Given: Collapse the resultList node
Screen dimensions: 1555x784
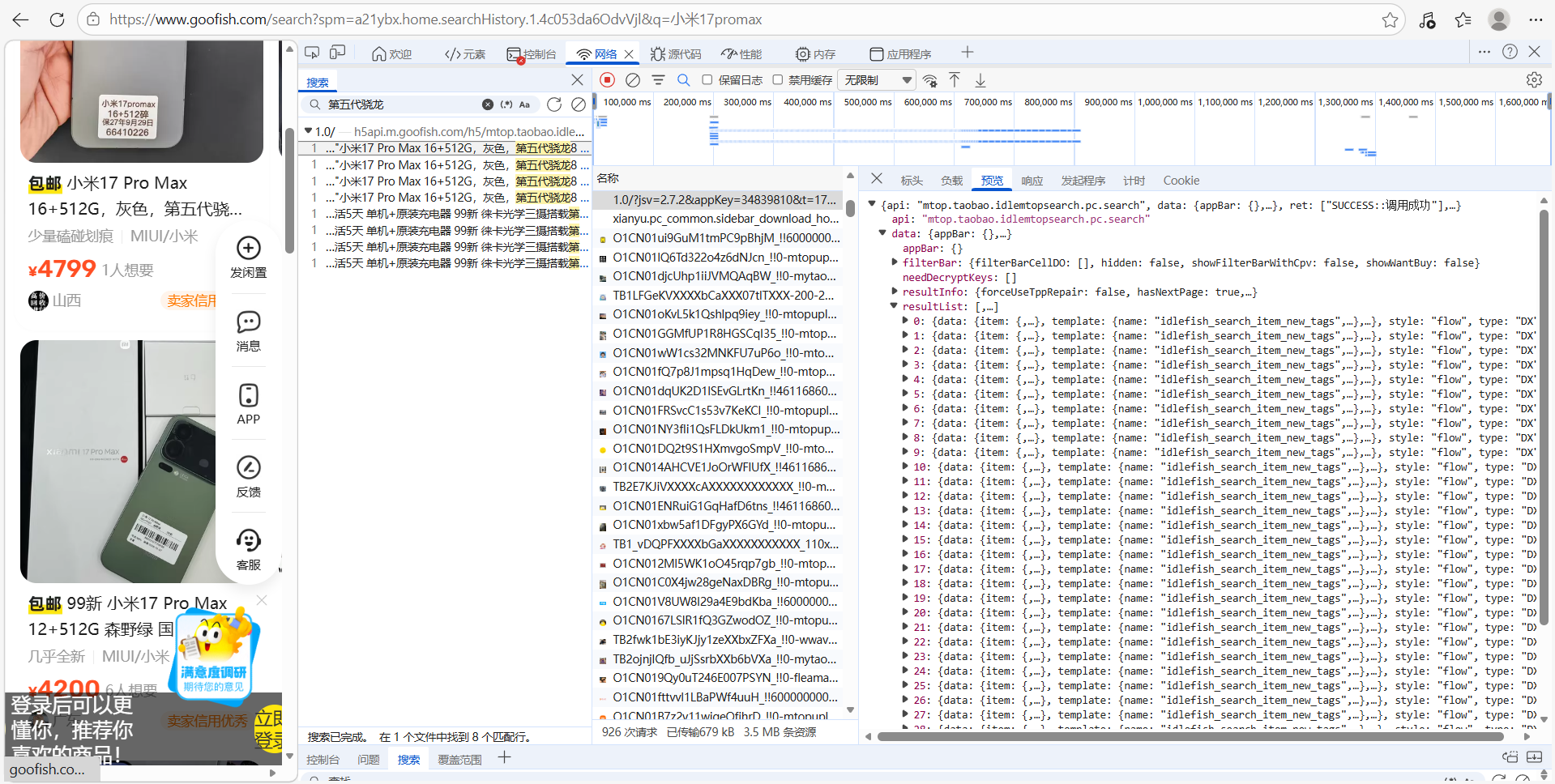Looking at the screenshot, I should pyautogui.click(x=895, y=306).
